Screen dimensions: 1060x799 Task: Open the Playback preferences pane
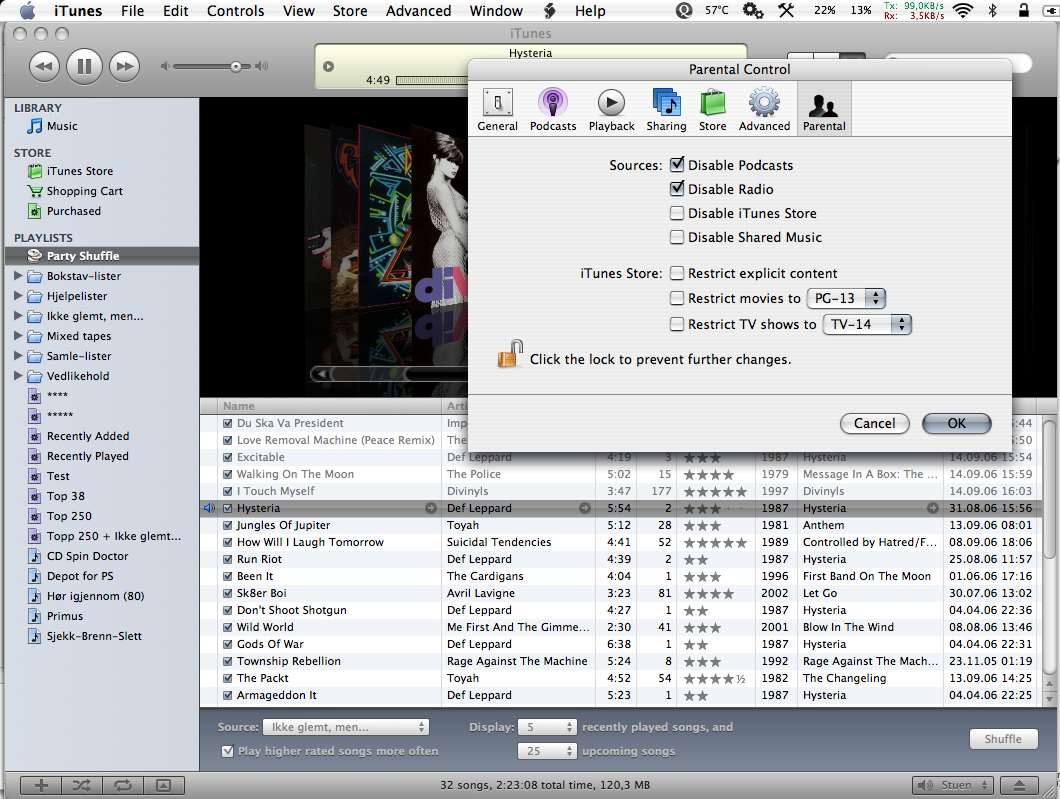611,110
